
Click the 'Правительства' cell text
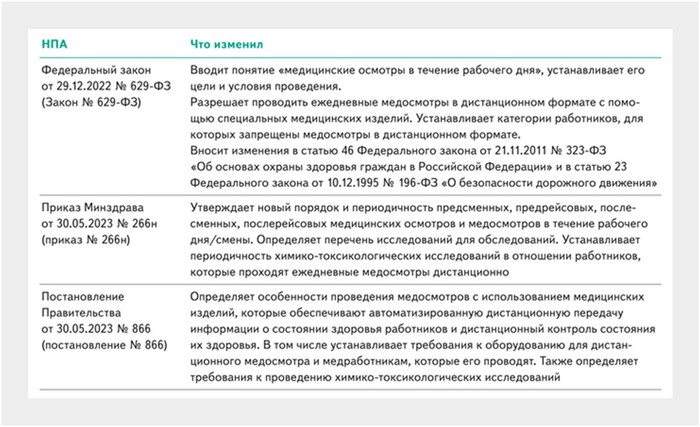pos(81,313)
